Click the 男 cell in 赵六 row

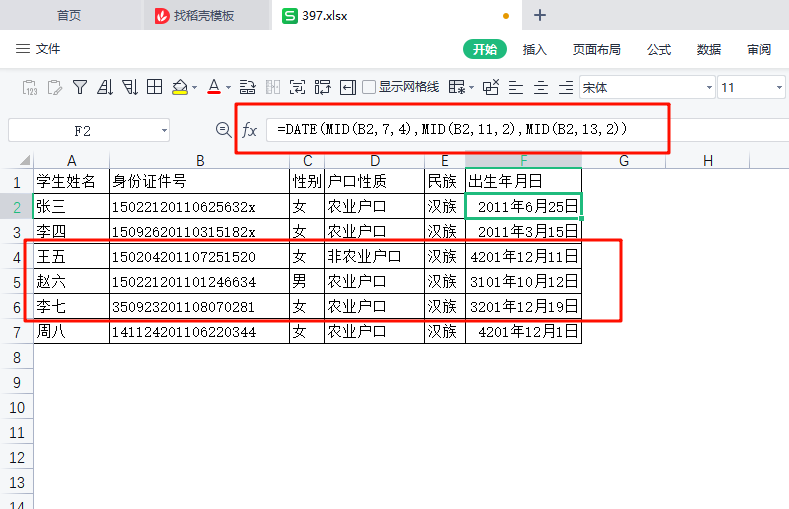point(307,282)
